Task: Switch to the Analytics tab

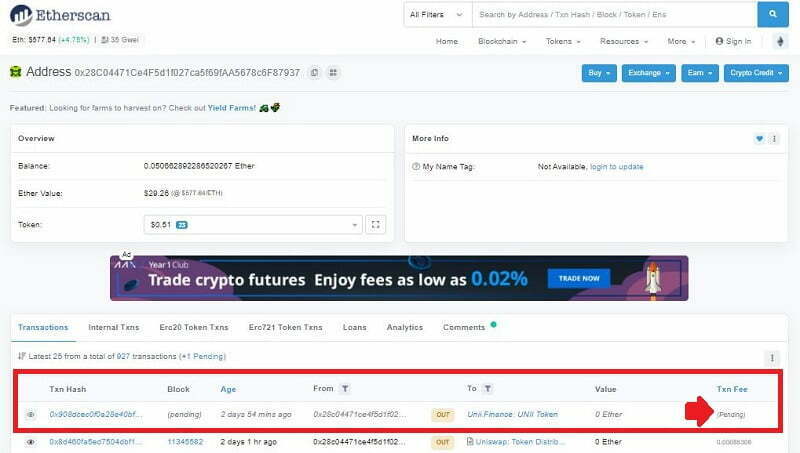Action: 405,328
